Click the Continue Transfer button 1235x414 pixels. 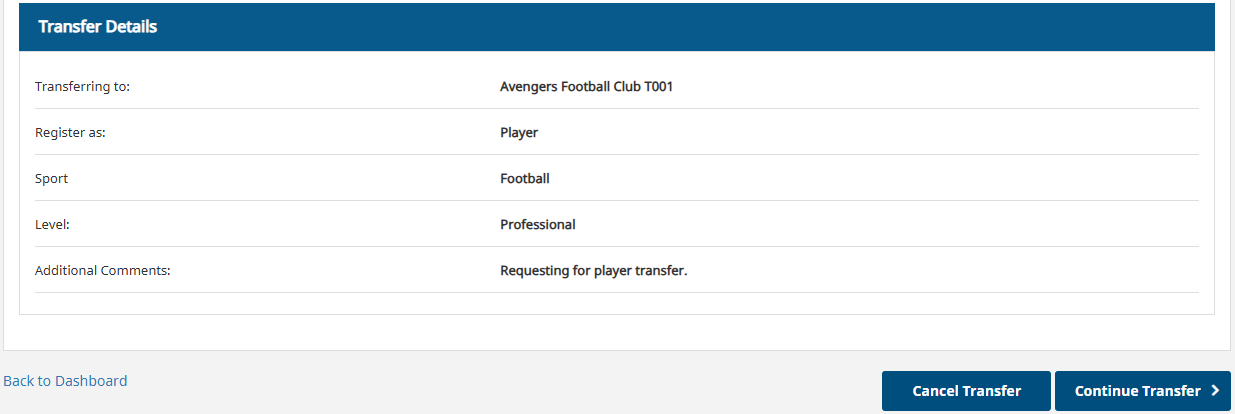[x=1143, y=391]
